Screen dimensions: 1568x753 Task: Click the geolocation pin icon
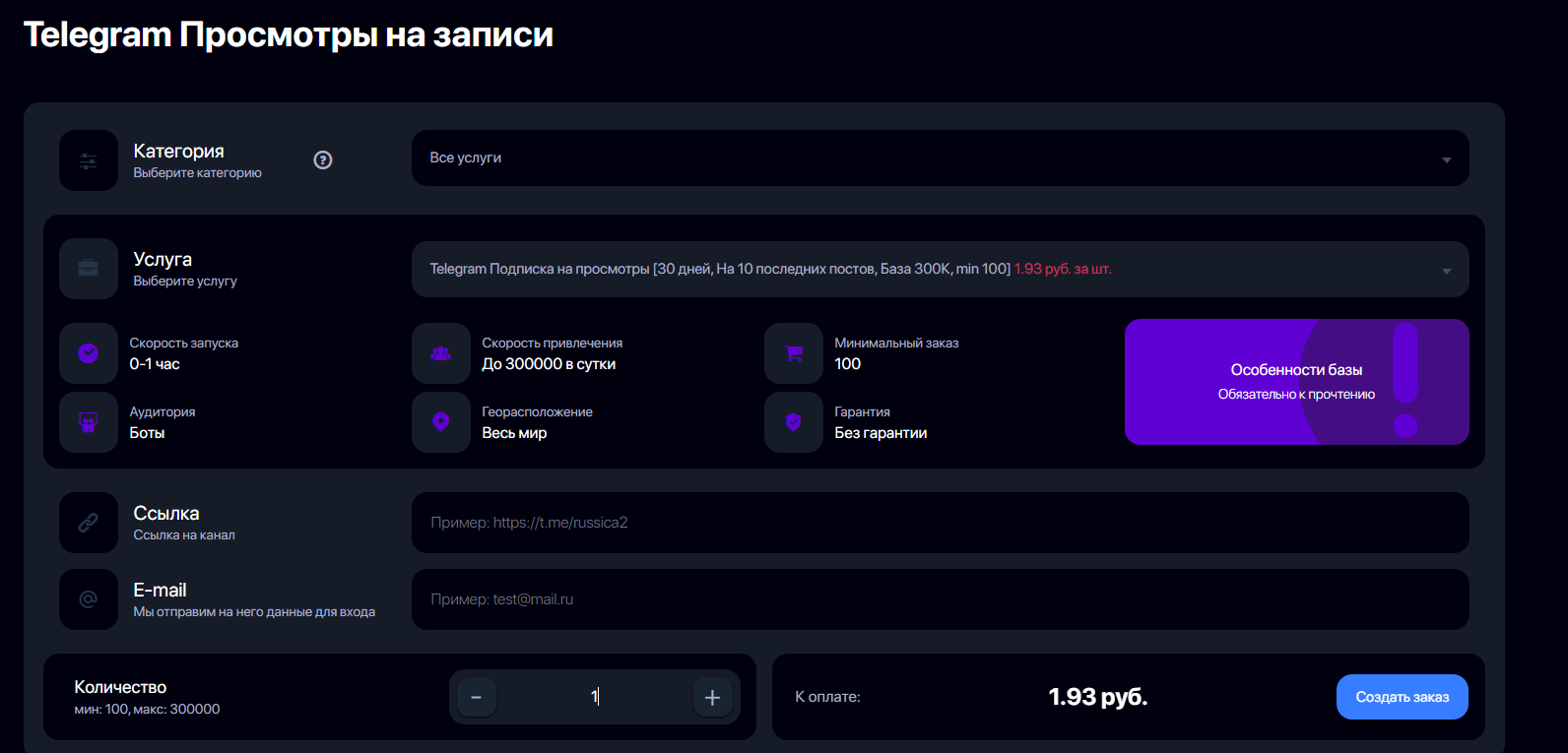(x=441, y=422)
